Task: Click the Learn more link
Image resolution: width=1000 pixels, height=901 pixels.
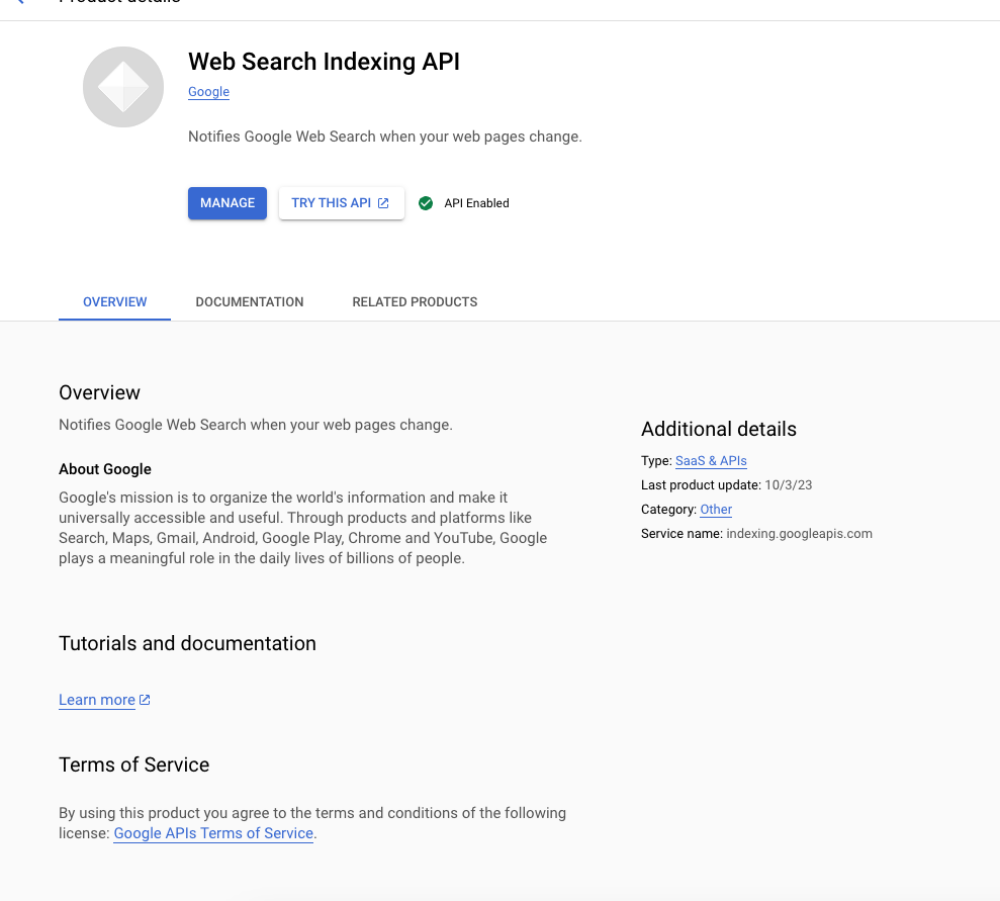Action: tap(97, 700)
